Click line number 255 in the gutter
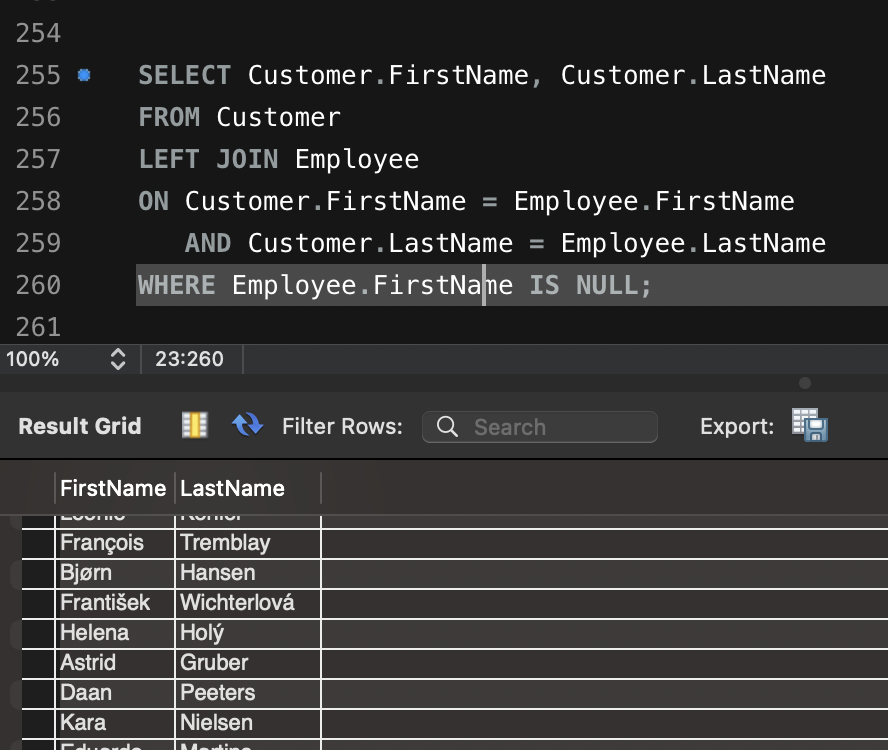 [x=38, y=75]
